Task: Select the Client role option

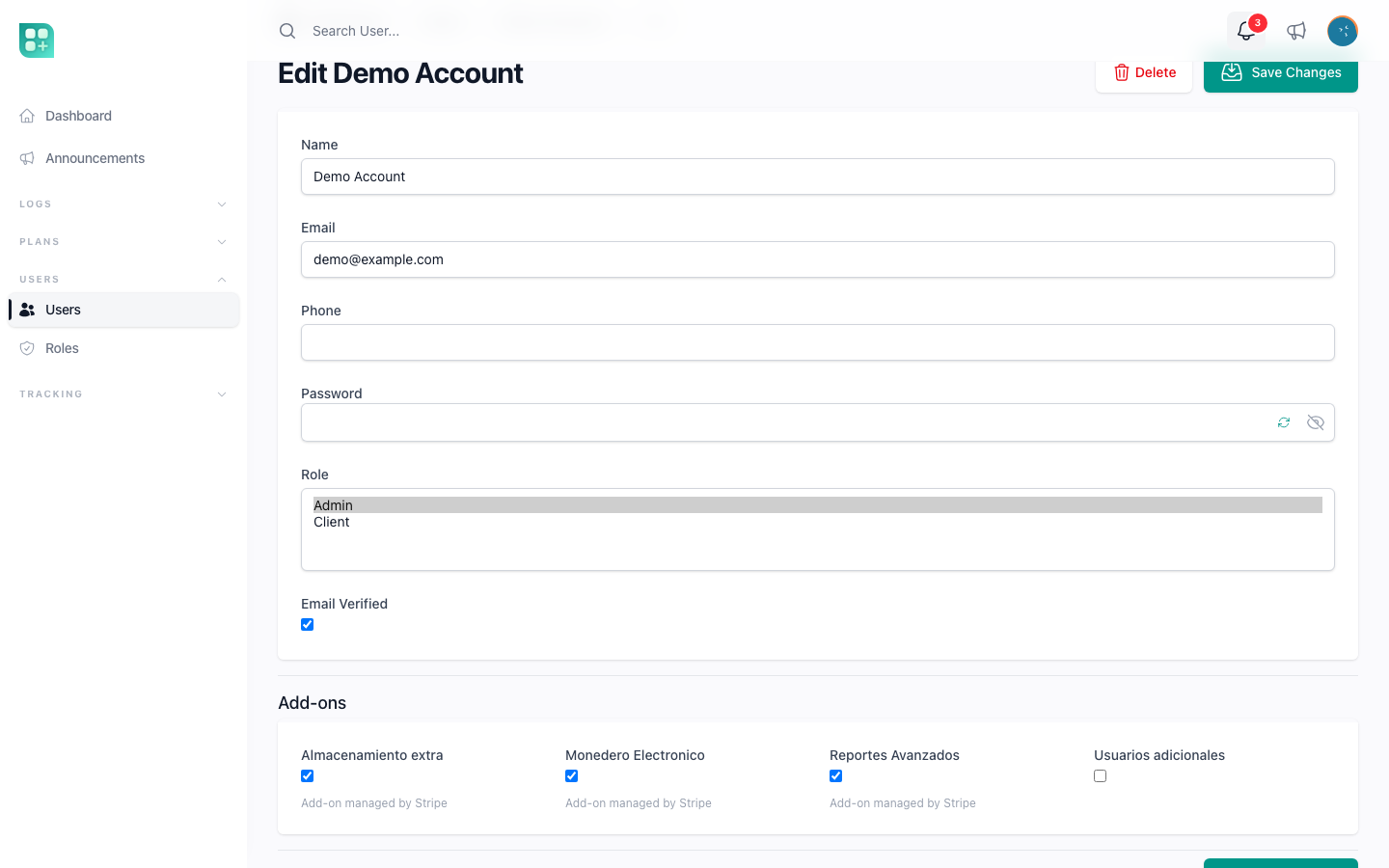Action: pyautogui.click(x=817, y=522)
